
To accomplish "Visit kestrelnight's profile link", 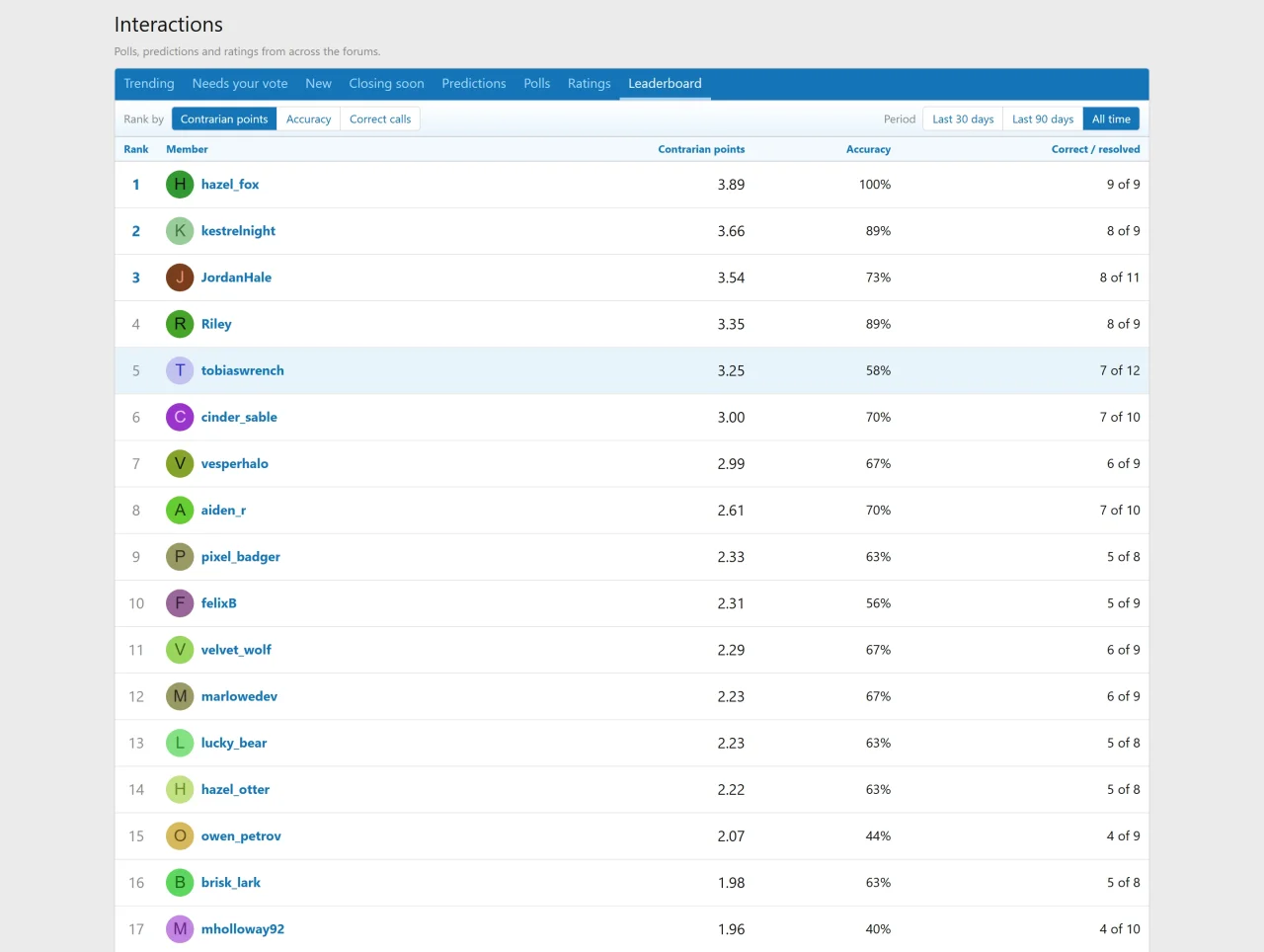I will (x=238, y=230).
